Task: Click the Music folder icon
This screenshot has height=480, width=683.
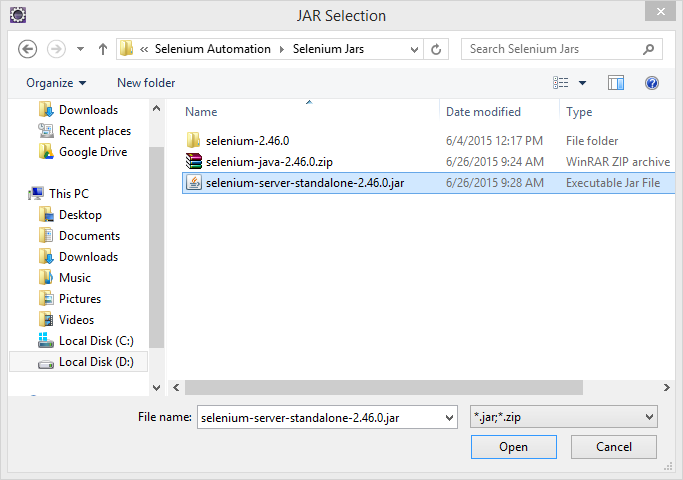Action: pos(46,278)
